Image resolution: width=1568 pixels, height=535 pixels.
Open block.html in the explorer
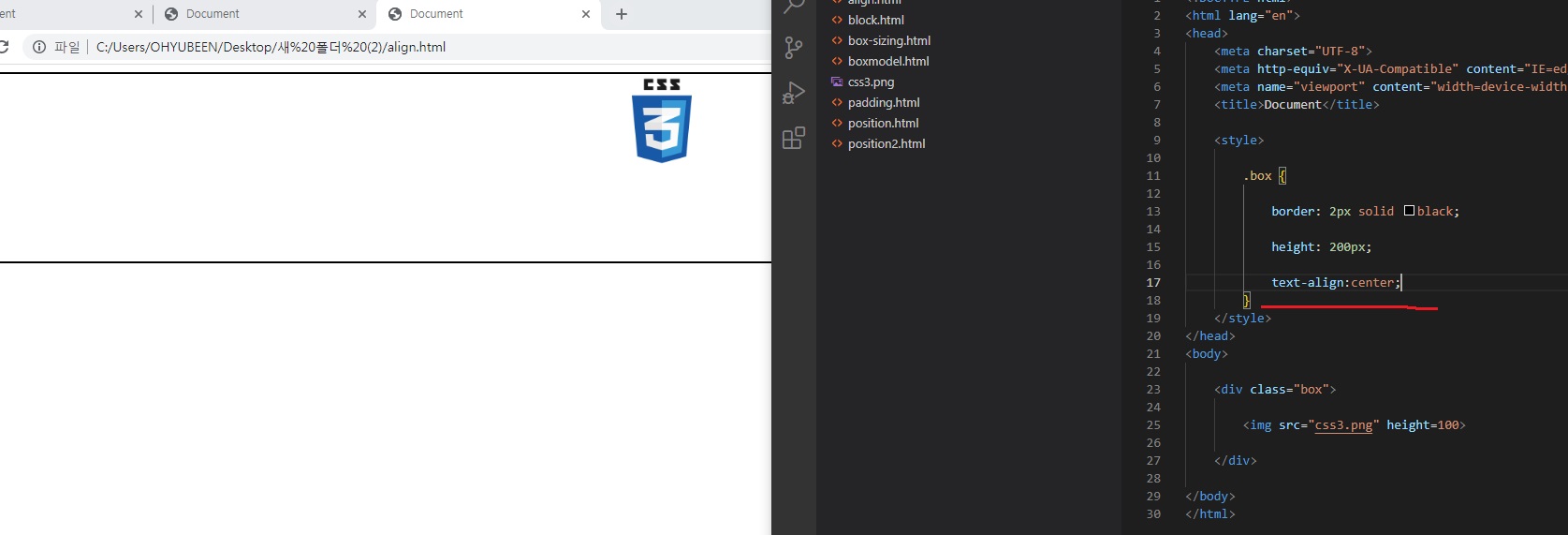click(875, 20)
